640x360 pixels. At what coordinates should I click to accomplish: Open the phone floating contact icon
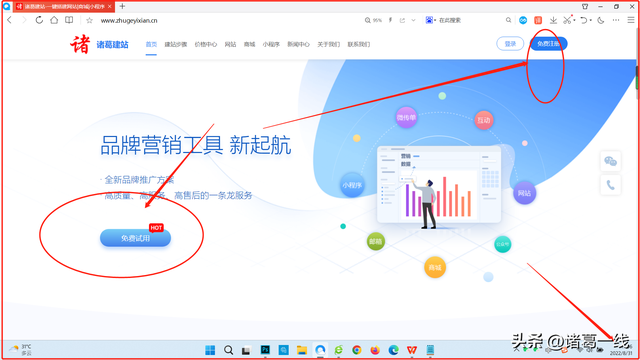611,185
